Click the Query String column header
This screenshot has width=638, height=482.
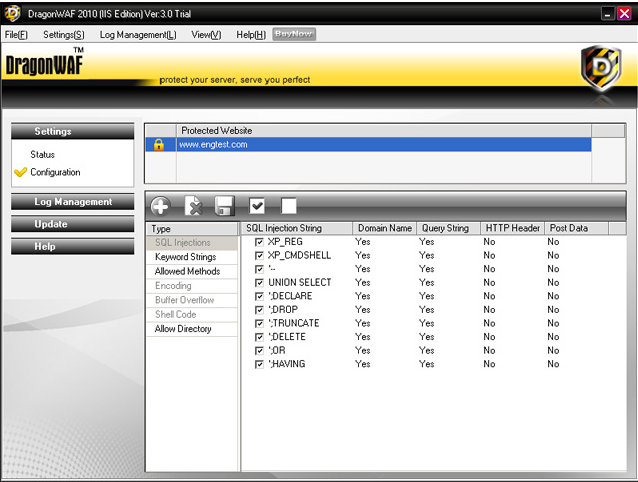click(448, 228)
